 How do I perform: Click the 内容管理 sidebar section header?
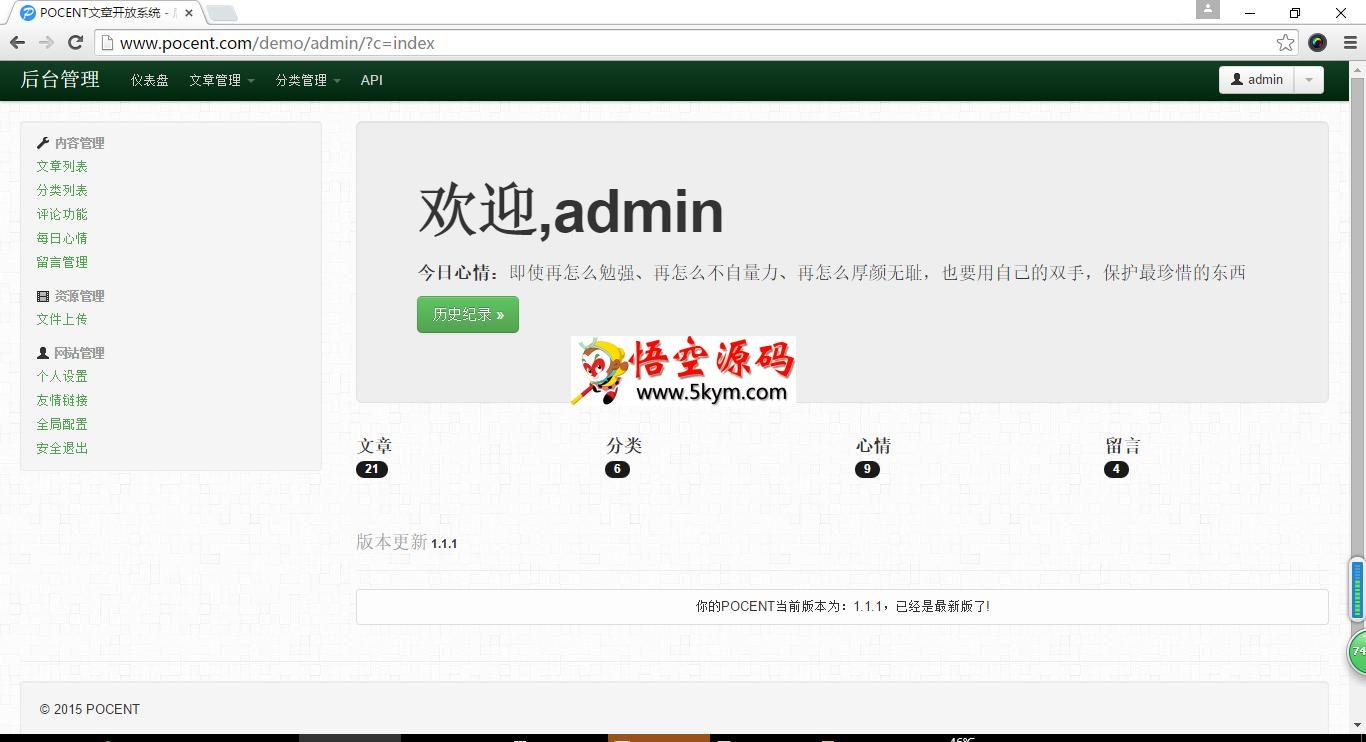point(70,143)
